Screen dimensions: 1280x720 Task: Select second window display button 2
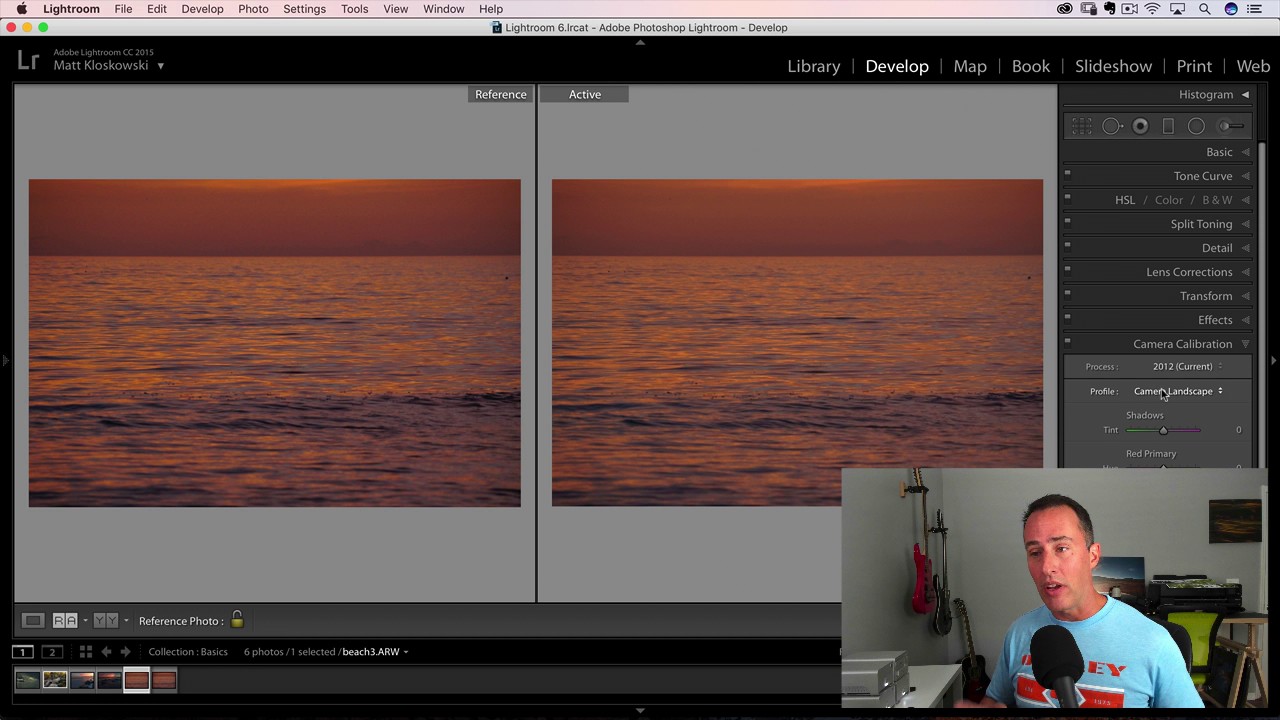(x=52, y=652)
